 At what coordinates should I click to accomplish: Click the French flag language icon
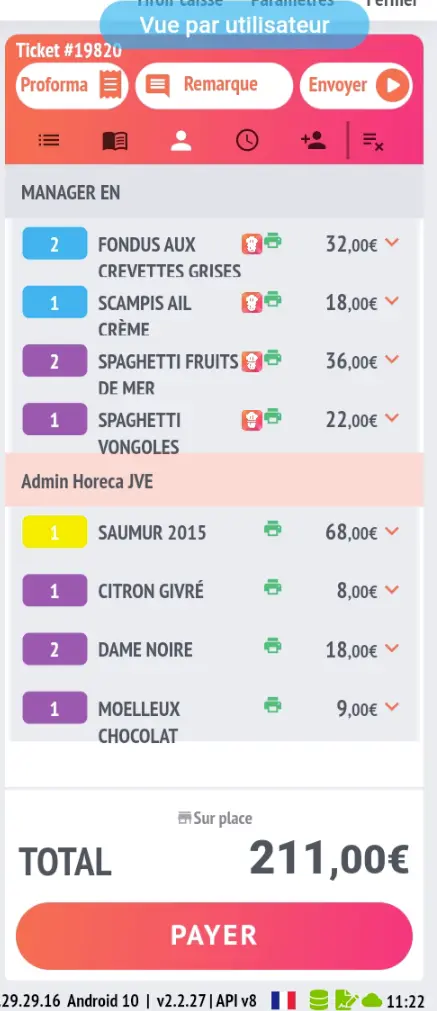point(283,1000)
